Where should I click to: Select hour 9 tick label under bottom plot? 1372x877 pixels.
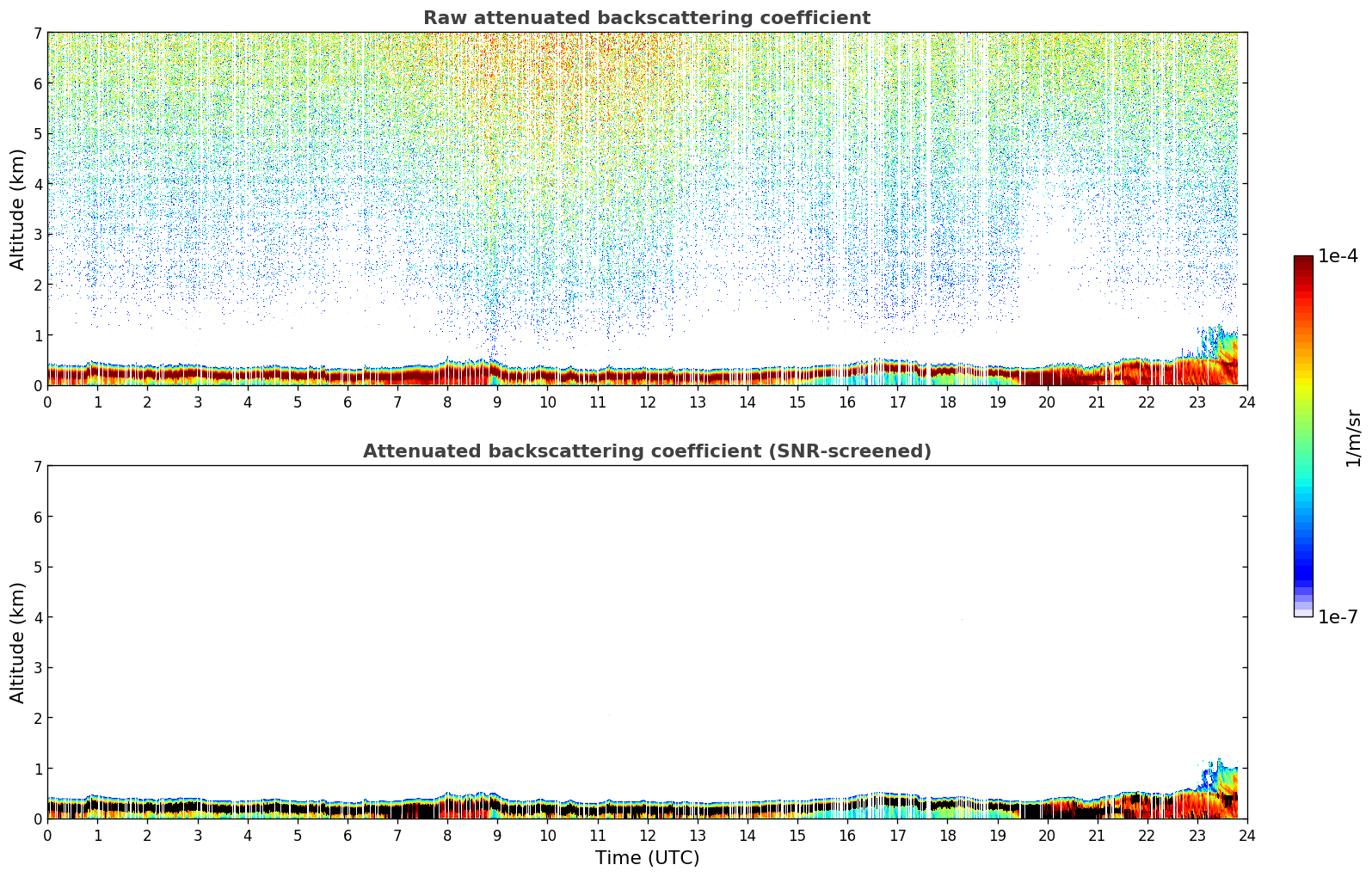point(497,835)
